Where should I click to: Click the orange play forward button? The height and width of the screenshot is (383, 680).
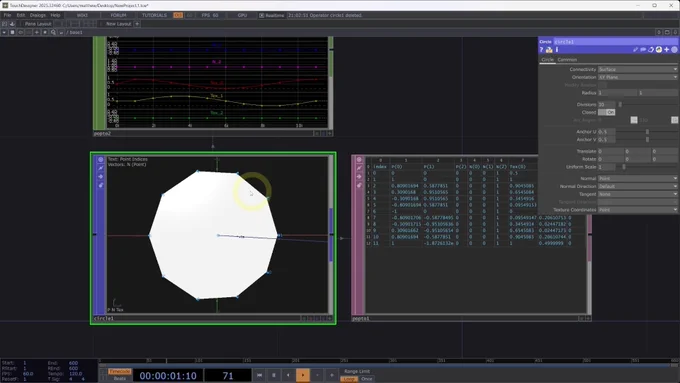point(303,375)
